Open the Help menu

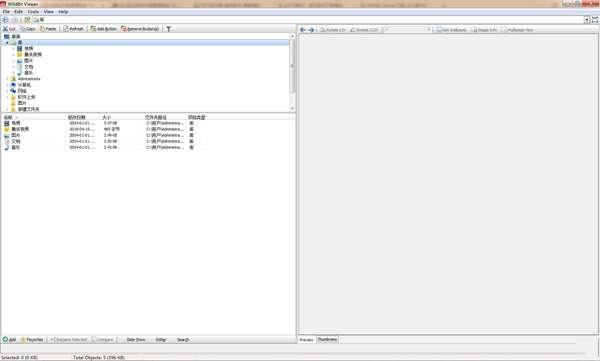point(63,12)
